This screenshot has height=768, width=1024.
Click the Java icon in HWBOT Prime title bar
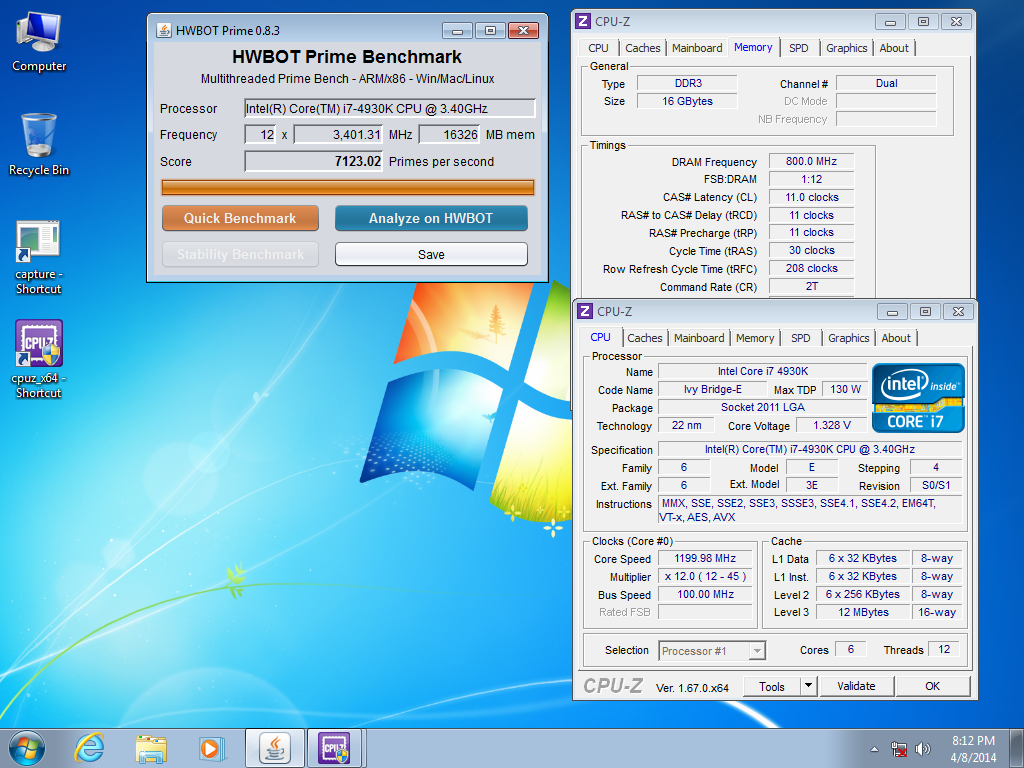tap(164, 30)
